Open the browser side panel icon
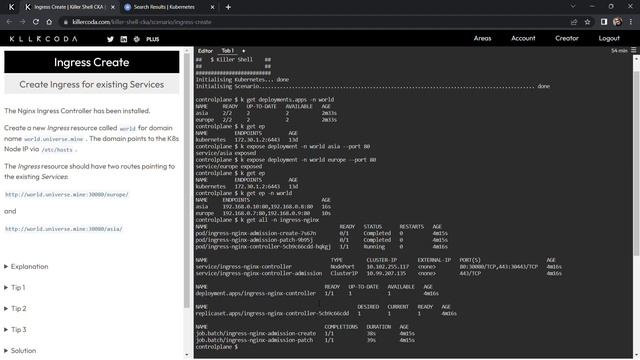The width and height of the screenshot is (640, 360). 604,22
